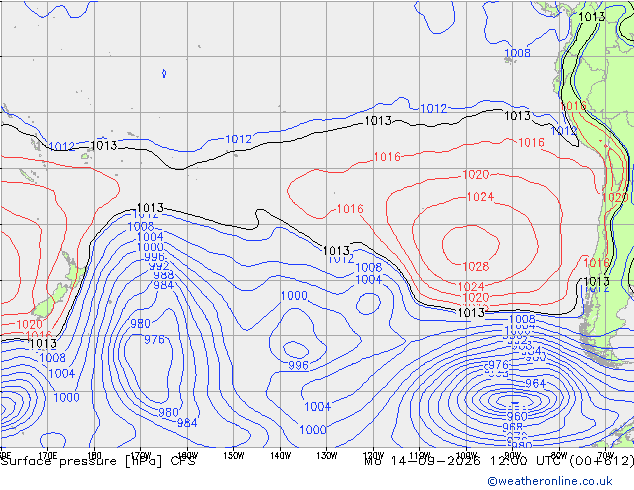Select the blue 992 isobar label
This screenshot has width=634, height=490.
[158, 266]
